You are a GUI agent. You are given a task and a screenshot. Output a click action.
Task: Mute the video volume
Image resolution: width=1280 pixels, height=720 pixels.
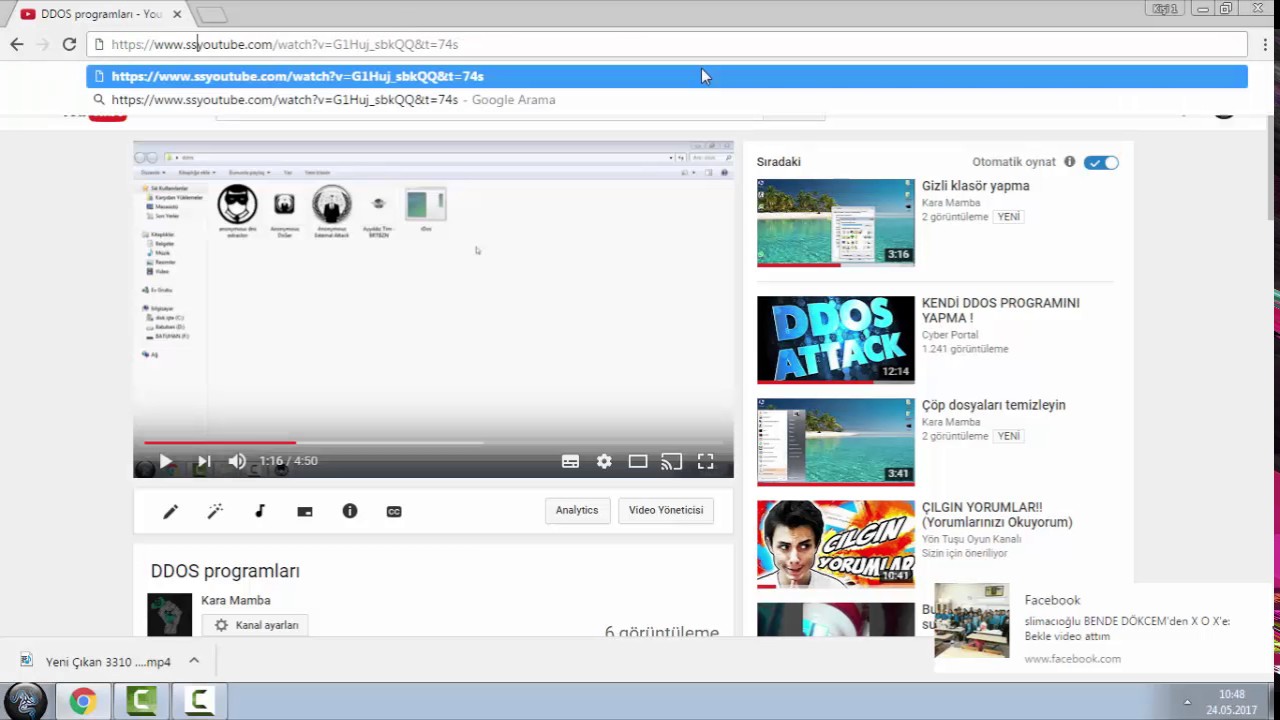[237, 461]
